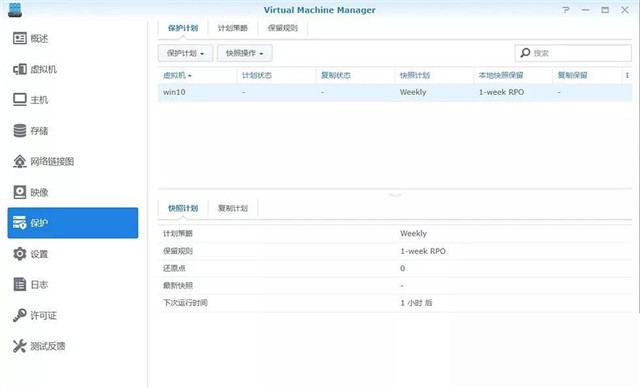
Task: Collapse the detail panel splitter arrow
Action: pos(395,195)
